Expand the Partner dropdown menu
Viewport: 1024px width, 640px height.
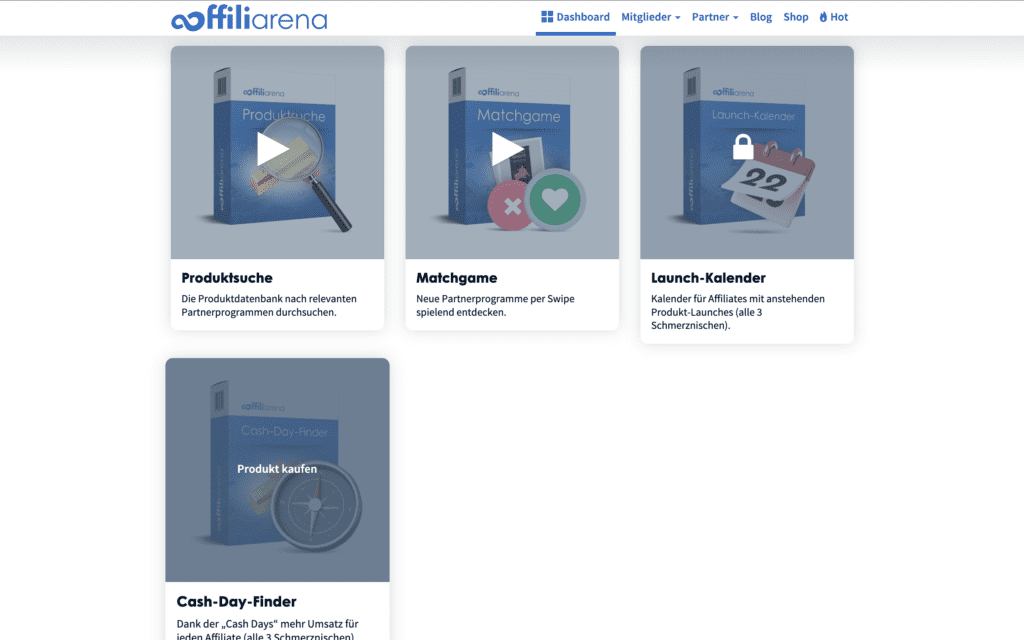[715, 17]
